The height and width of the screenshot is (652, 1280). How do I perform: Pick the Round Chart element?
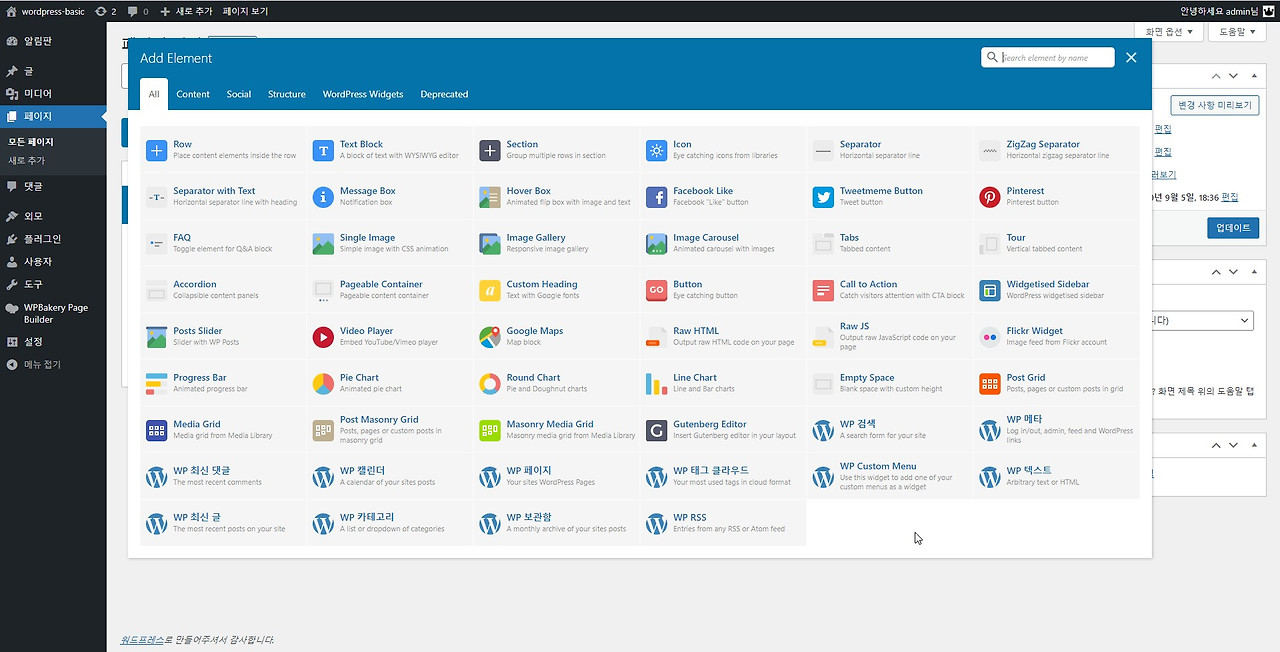point(556,383)
